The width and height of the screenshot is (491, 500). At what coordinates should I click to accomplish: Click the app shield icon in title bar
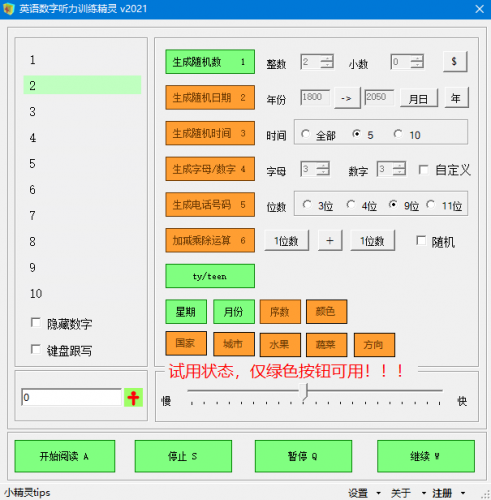tap(9, 9)
